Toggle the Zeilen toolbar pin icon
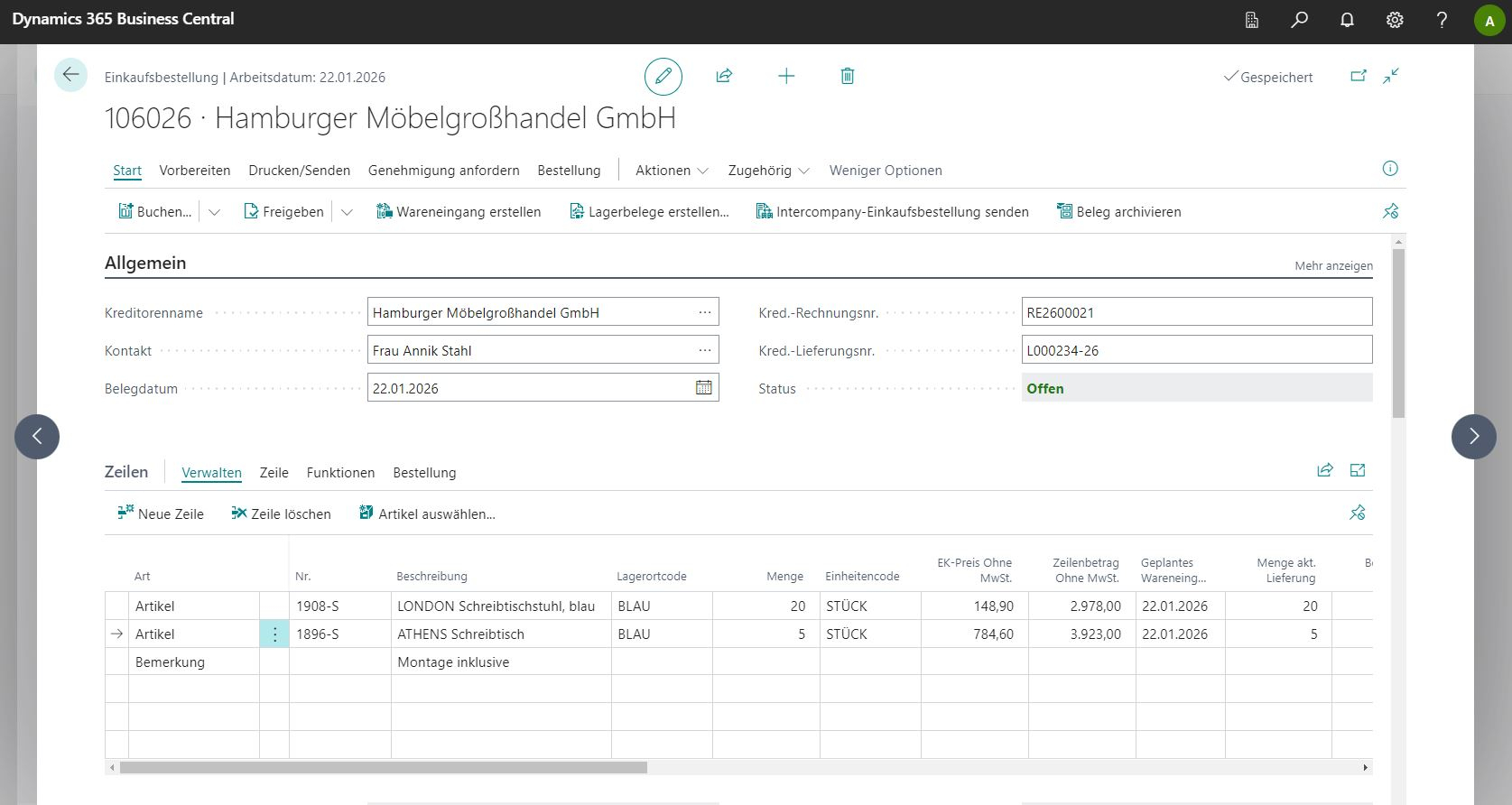This screenshot has width=1512, height=805. point(1357,513)
